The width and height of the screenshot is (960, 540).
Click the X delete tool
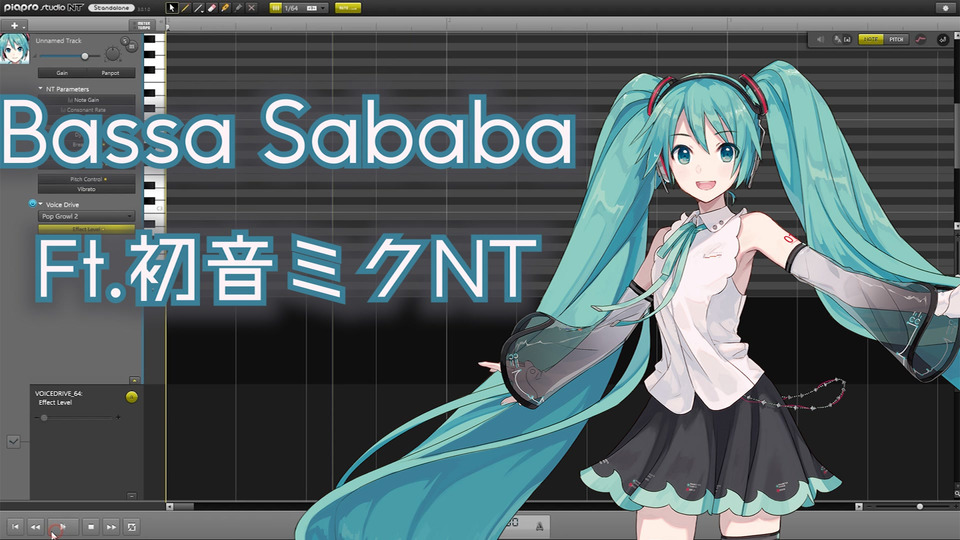(x=252, y=8)
